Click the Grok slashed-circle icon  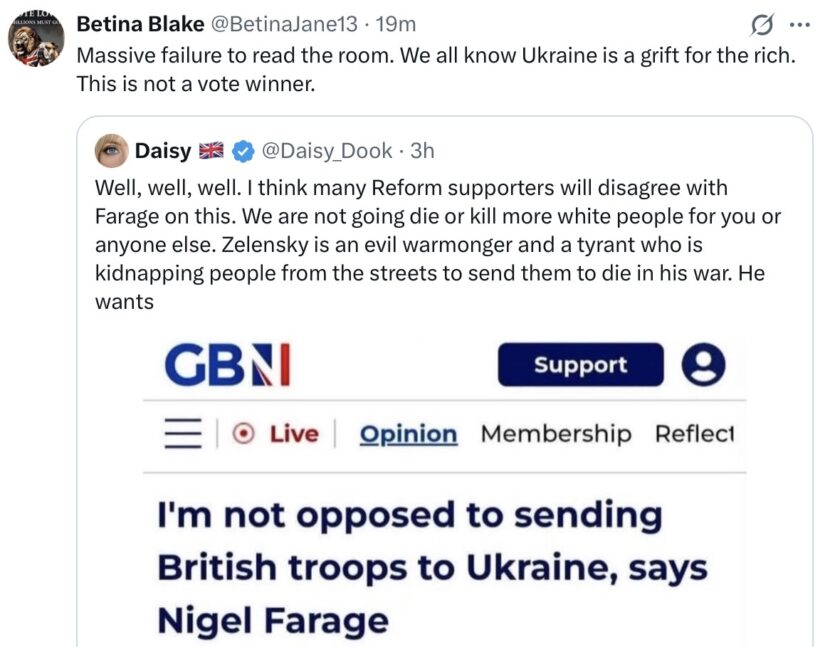point(762,25)
